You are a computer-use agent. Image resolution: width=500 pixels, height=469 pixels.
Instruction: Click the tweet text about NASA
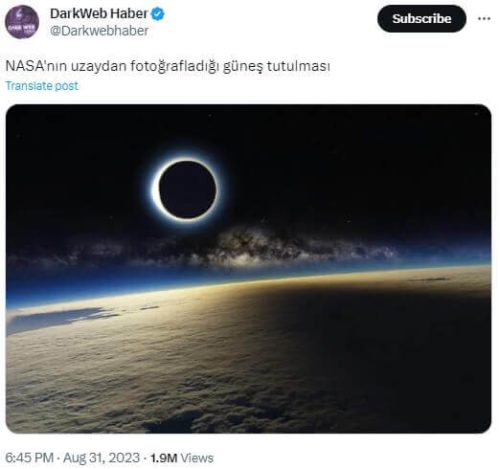(x=168, y=66)
